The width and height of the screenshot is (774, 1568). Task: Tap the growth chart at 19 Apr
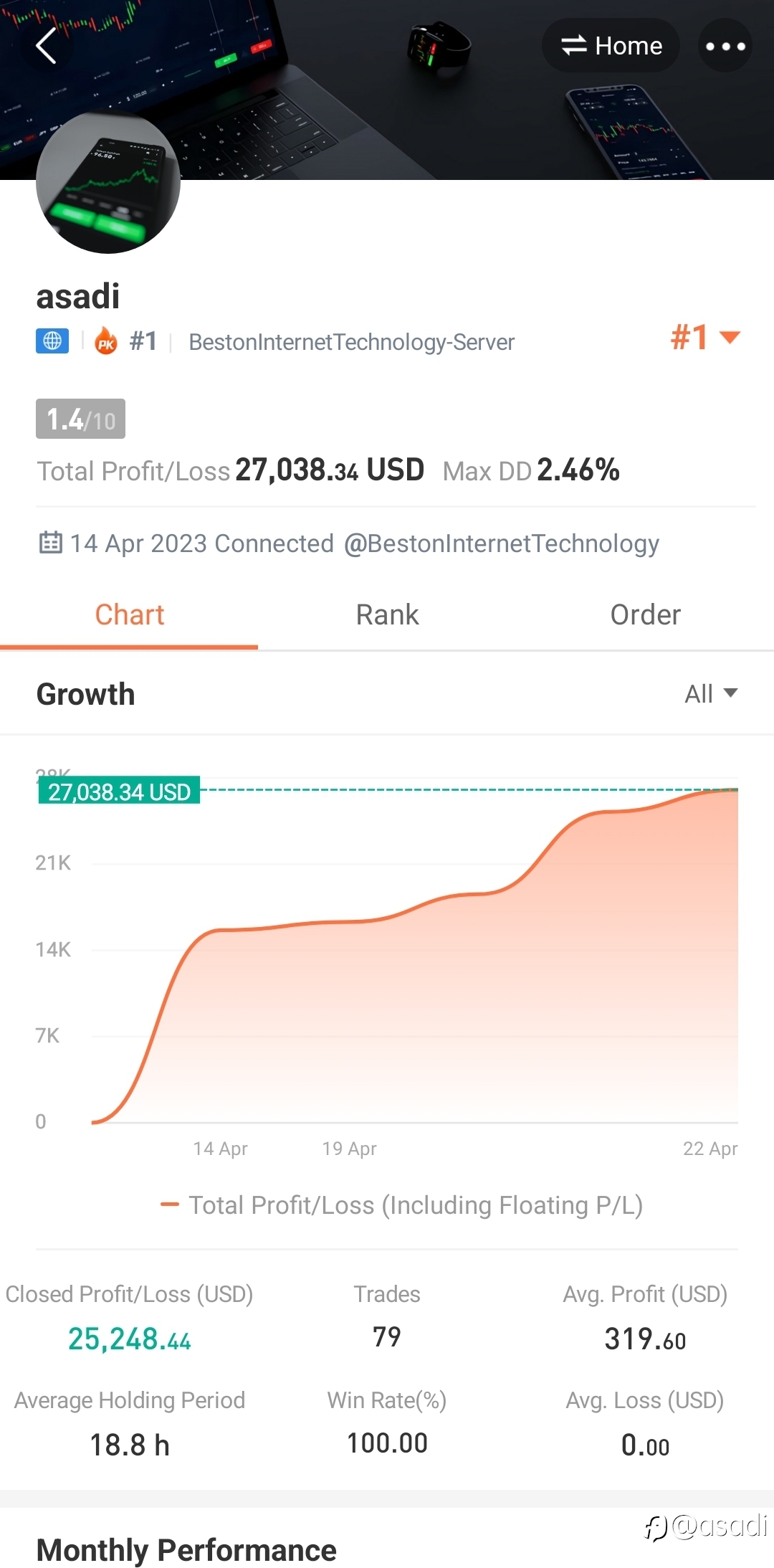pos(349,1004)
